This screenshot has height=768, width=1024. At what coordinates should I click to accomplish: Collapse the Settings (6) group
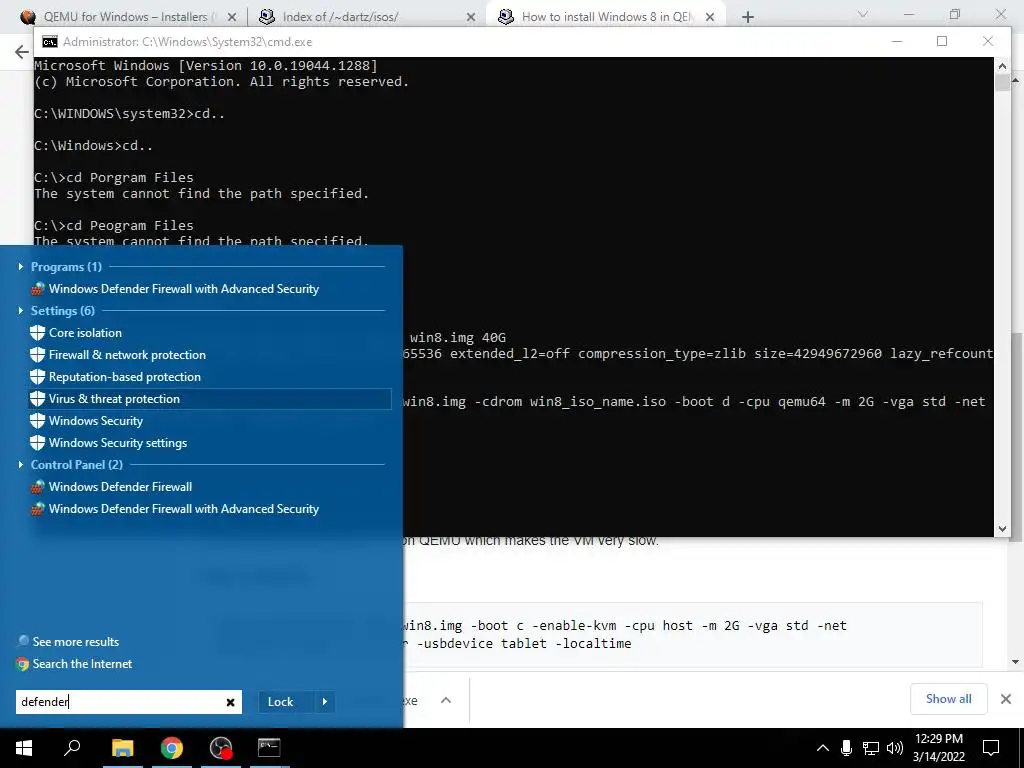(21, 310)
